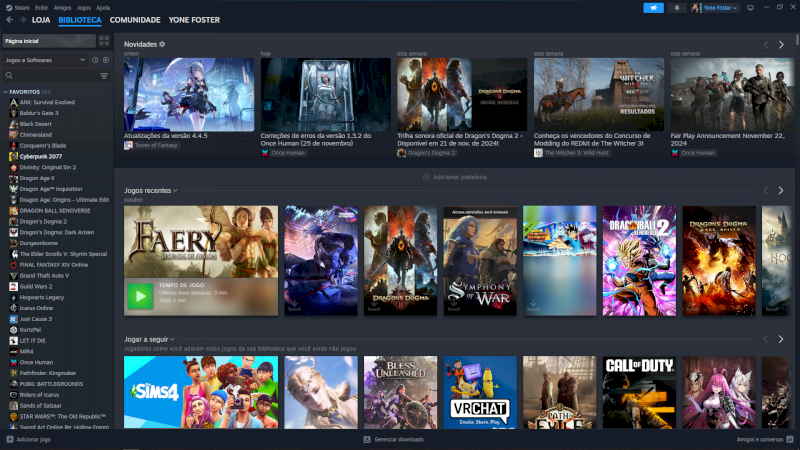Go forward with the right arrow

(x=22, y=20)
